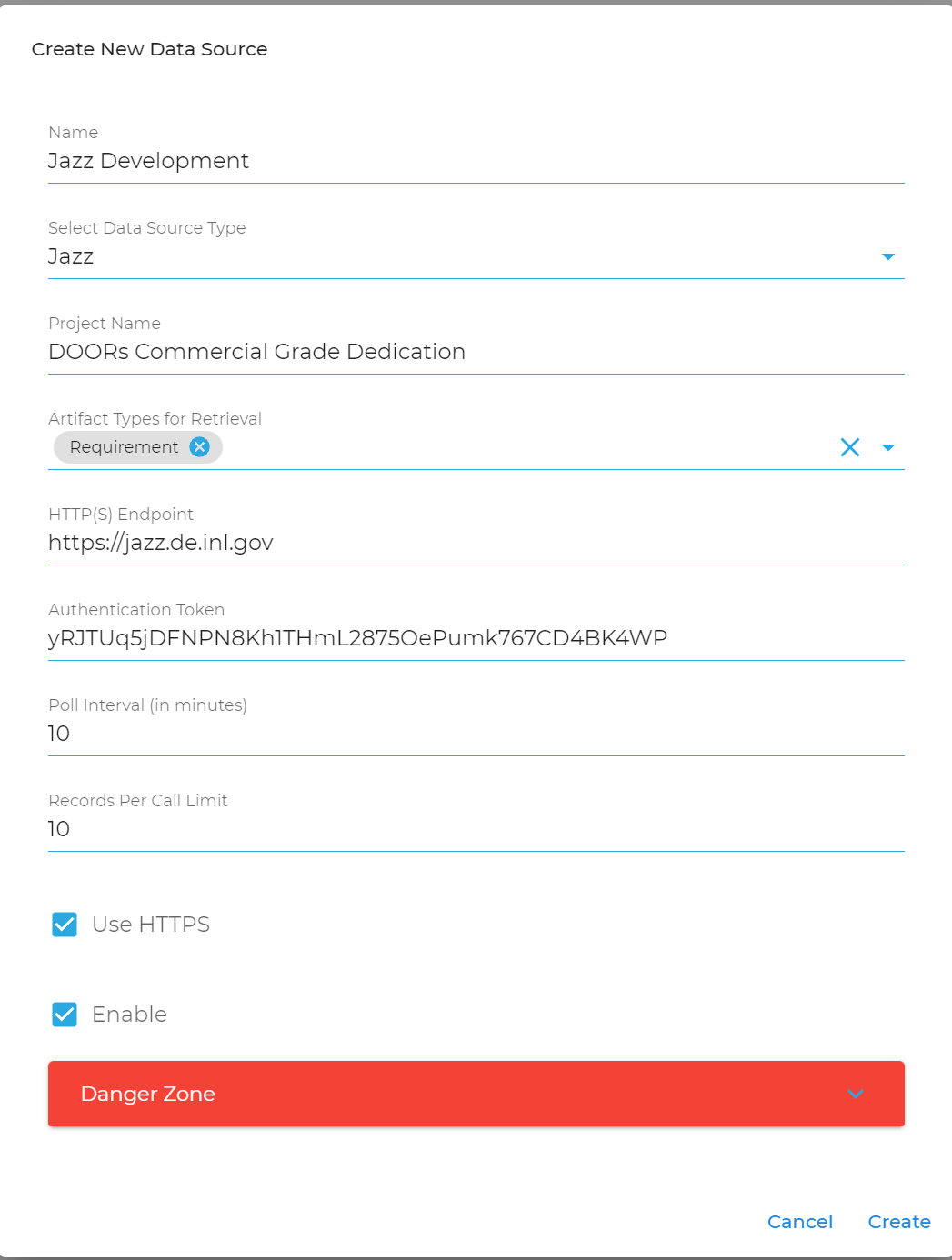Click the Use HTTPS label text
Screen dimensions: 952x1260
coord(151,925)
